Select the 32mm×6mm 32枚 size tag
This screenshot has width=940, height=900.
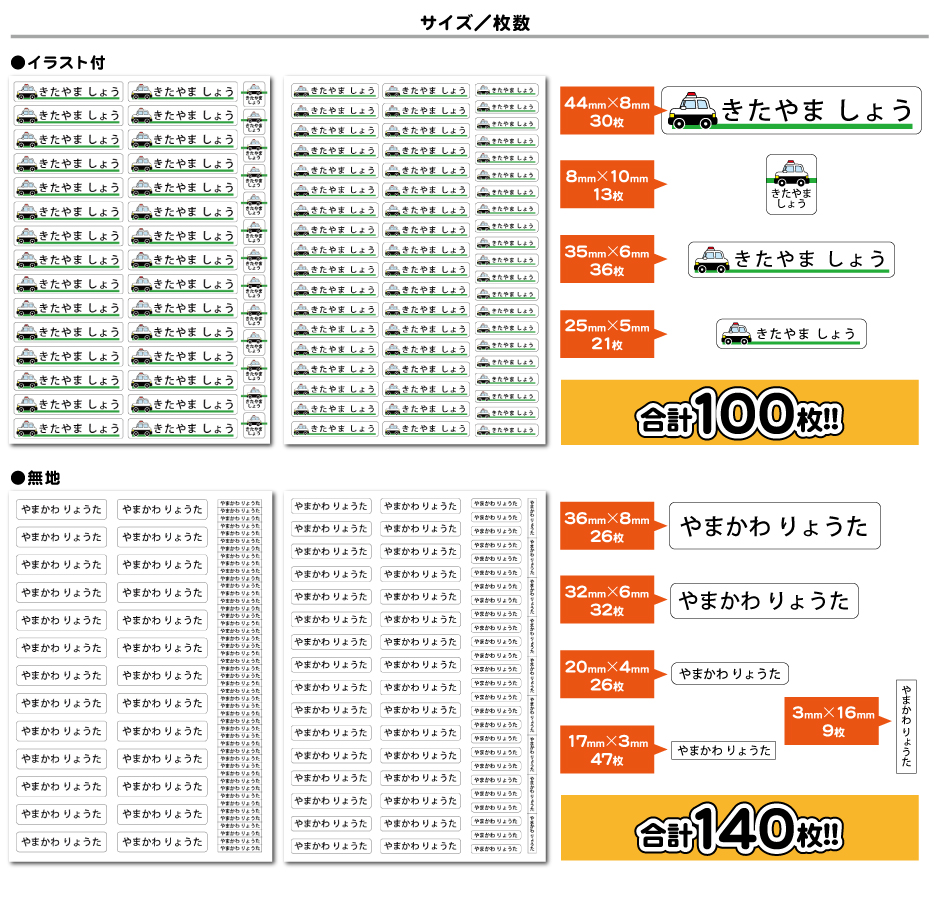(x=606, y=600)
